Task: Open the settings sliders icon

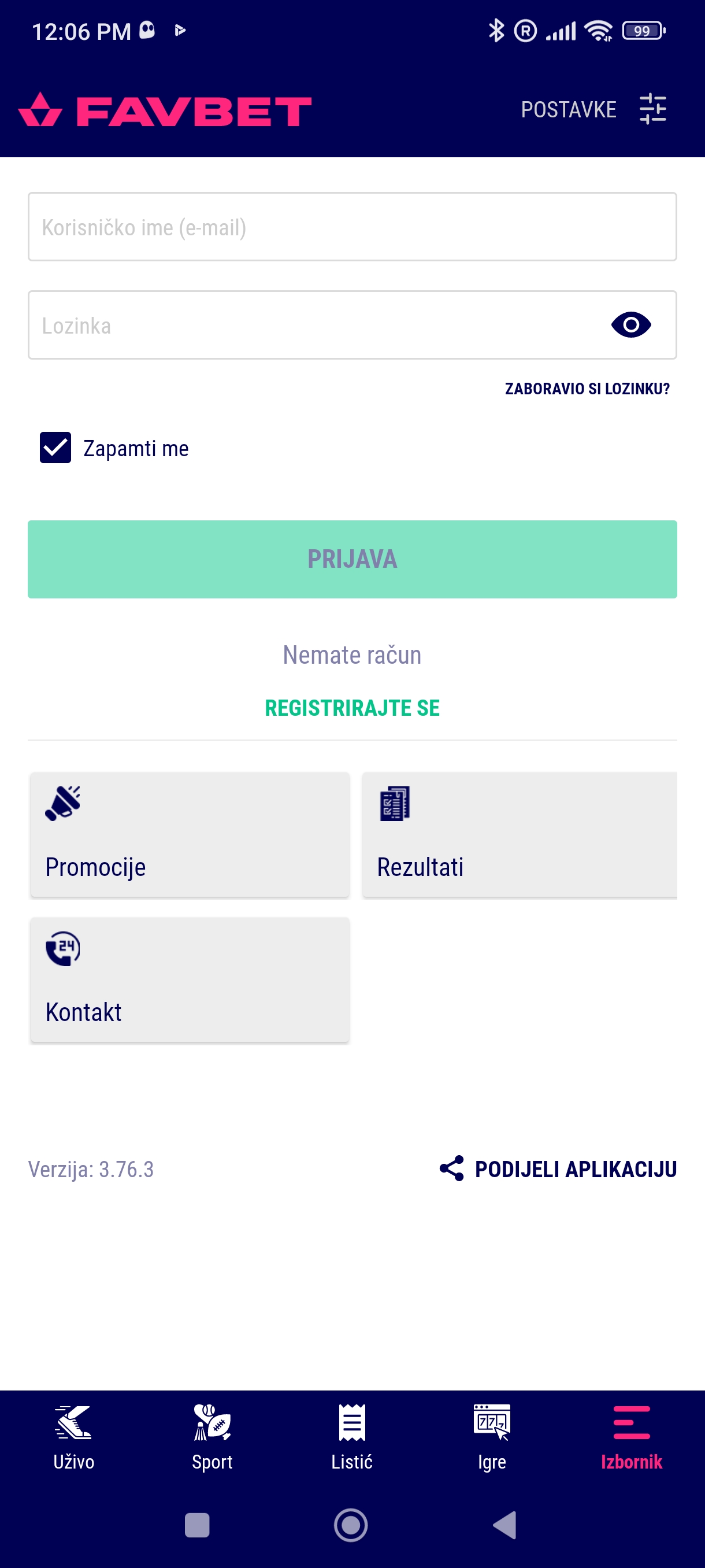Action: [652, 109]
